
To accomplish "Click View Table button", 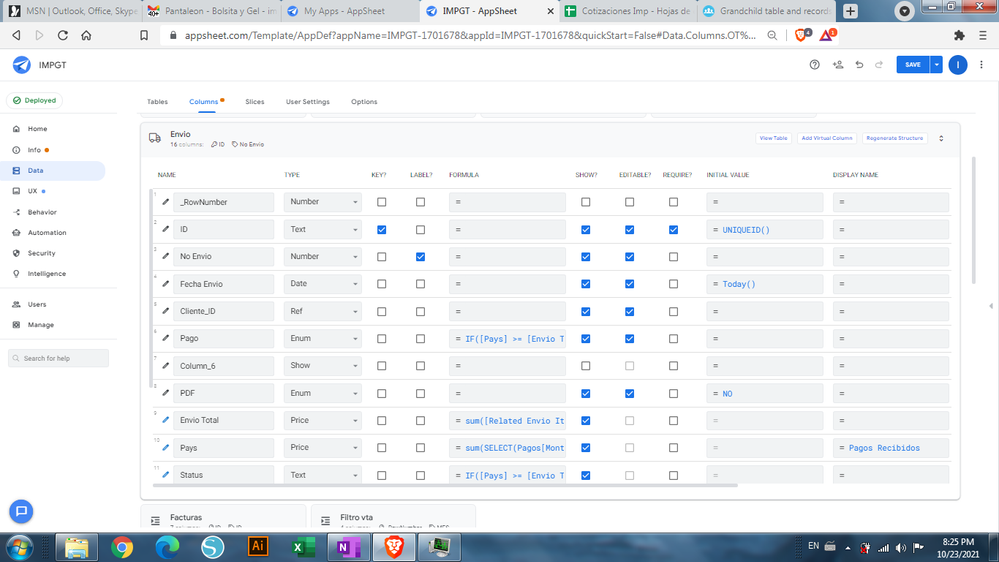I will (773, 138).
